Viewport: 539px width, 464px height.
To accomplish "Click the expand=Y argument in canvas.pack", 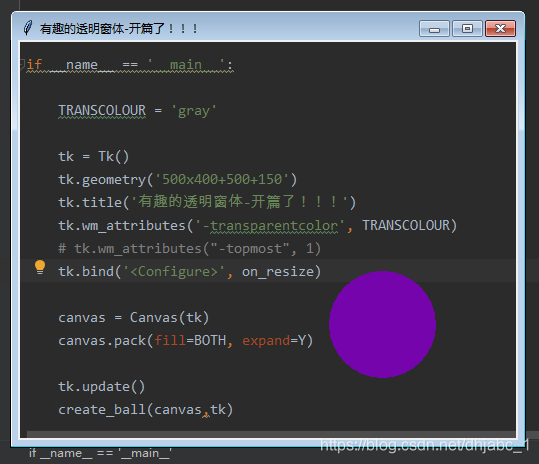I will pos(274,341).
